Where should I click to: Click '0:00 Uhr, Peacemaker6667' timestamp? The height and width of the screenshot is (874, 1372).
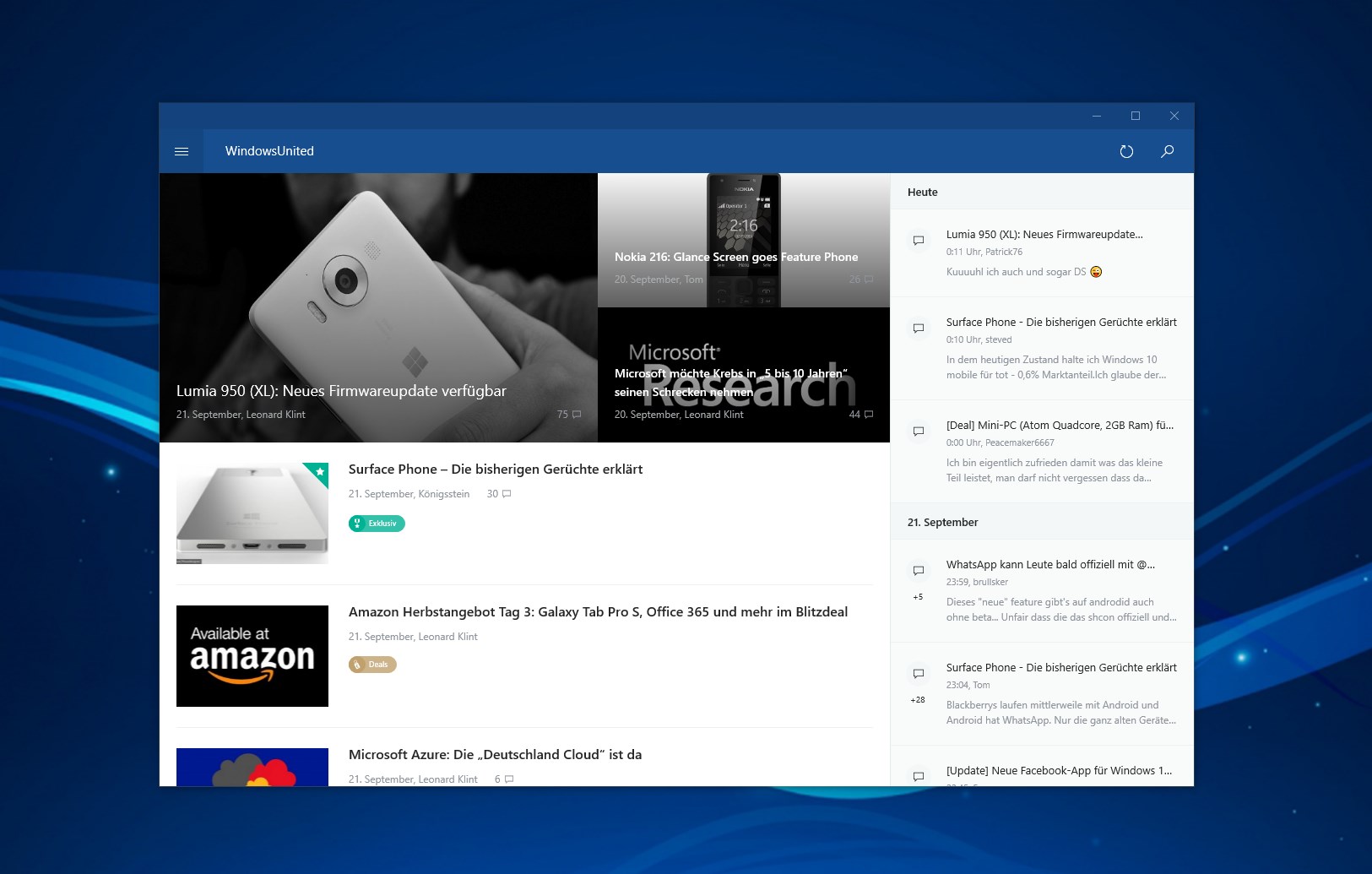(x=1001, y=442)
